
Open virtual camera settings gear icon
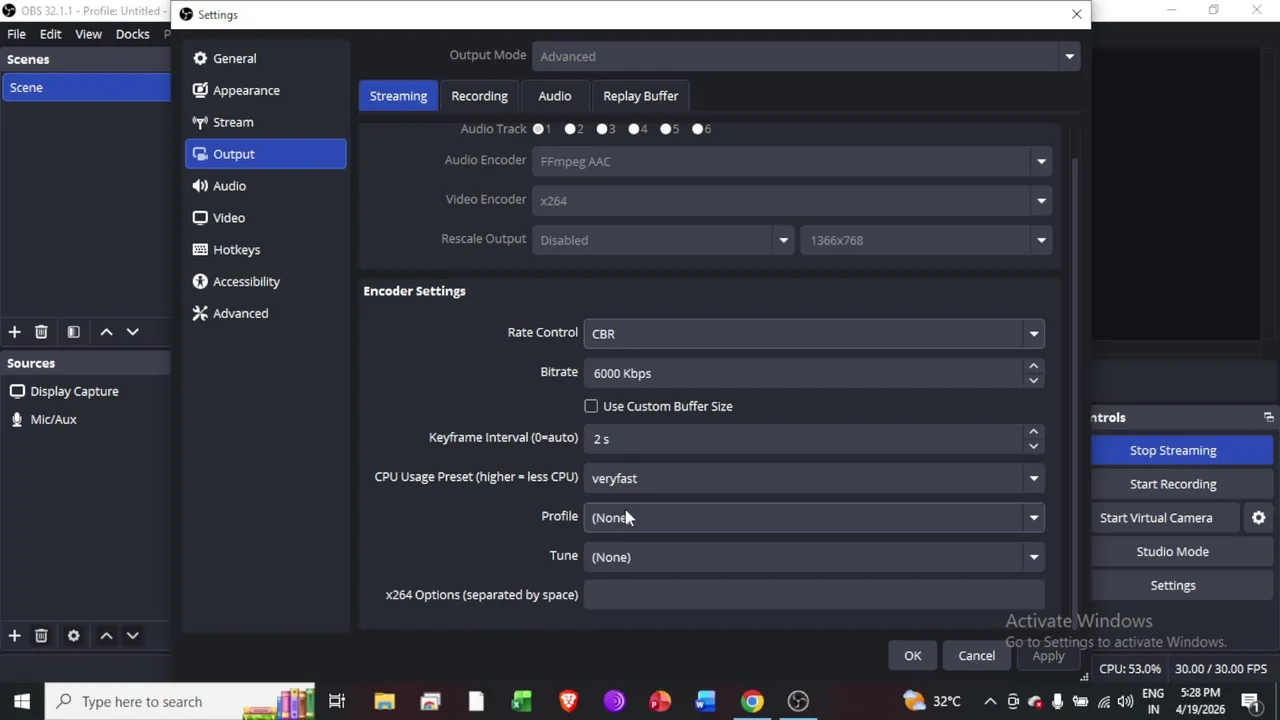click(x=1258, y=518)
